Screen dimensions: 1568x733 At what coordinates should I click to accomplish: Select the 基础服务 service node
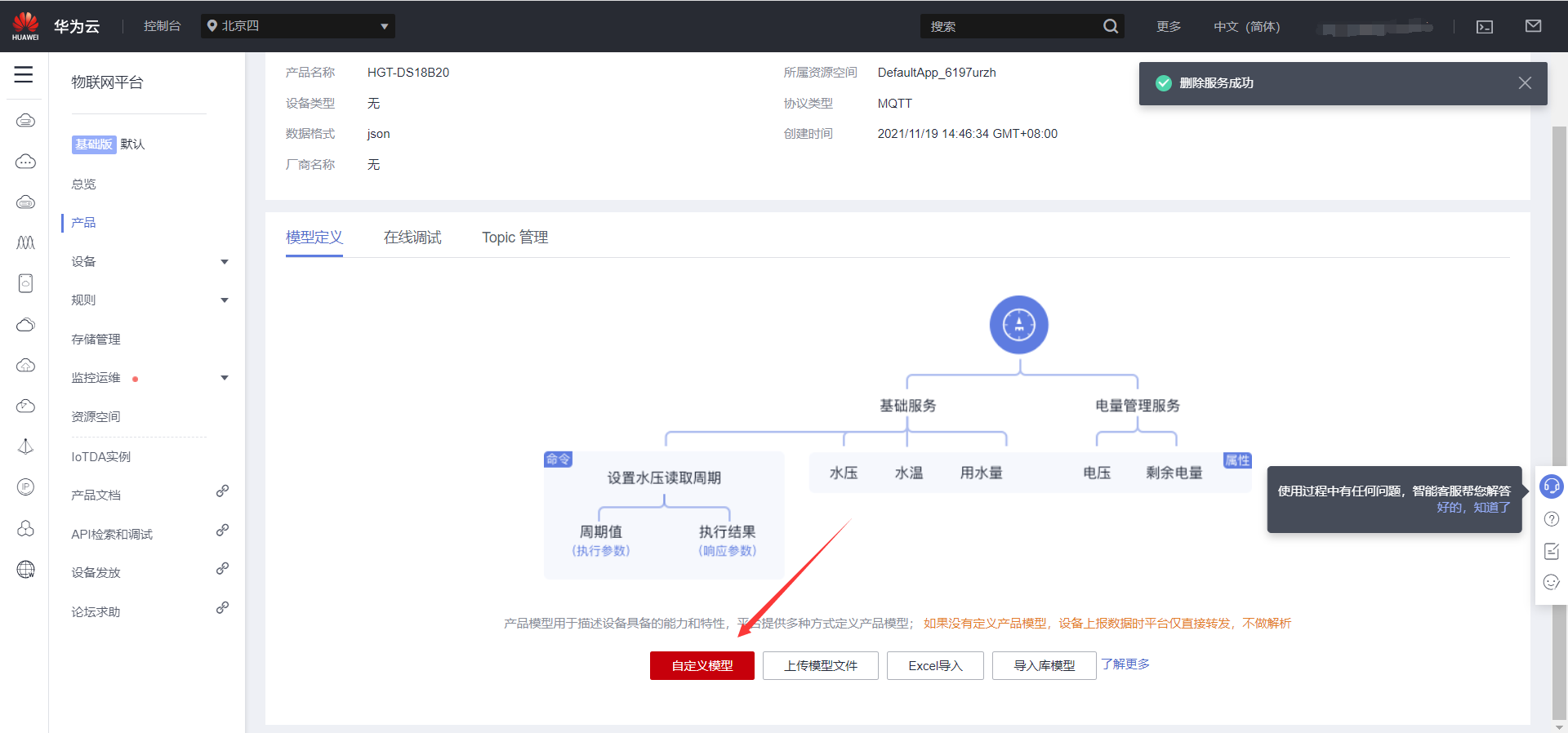pyautogui.click(x=907, y=406)
